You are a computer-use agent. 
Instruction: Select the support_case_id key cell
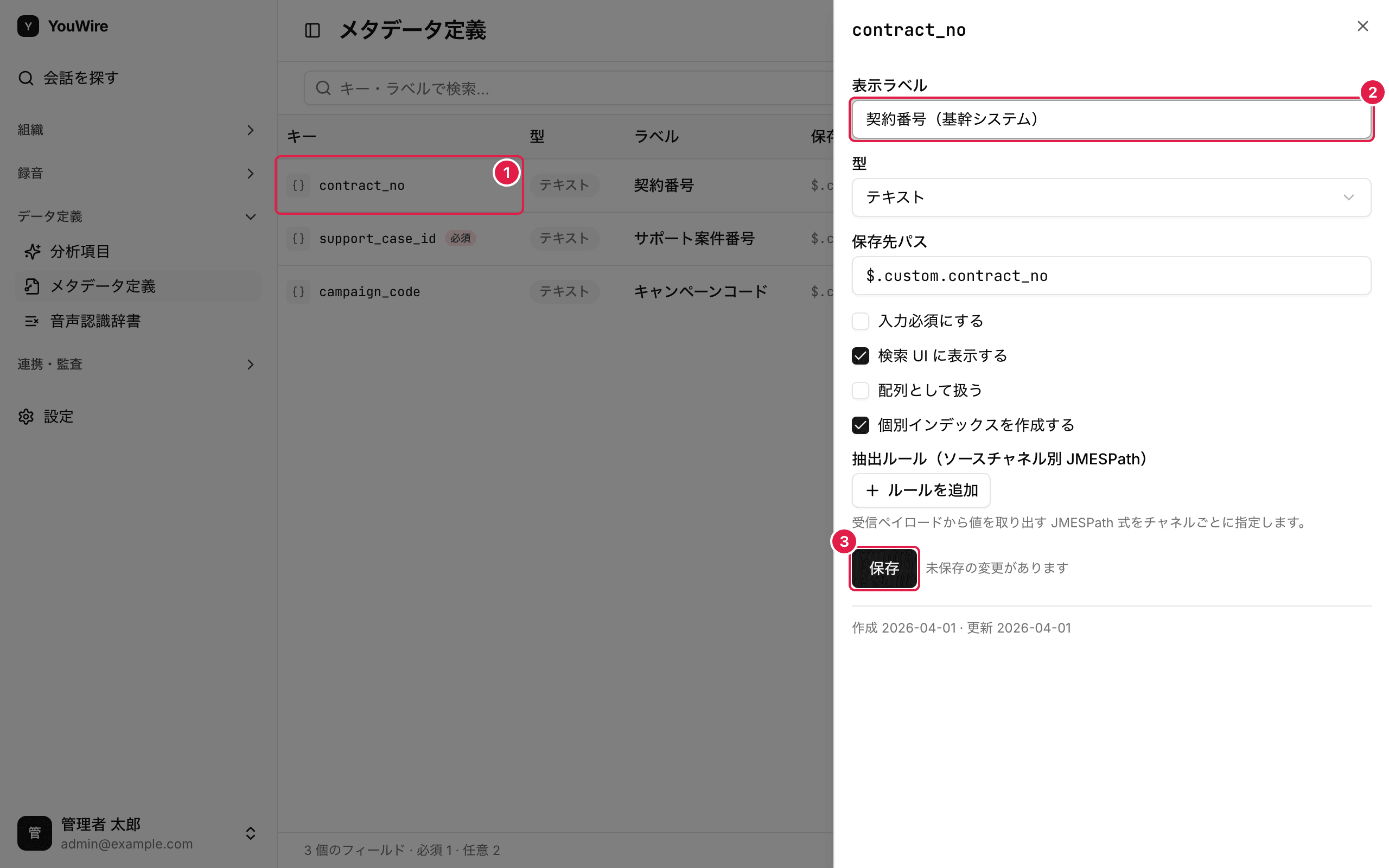(x=399, y=238)
